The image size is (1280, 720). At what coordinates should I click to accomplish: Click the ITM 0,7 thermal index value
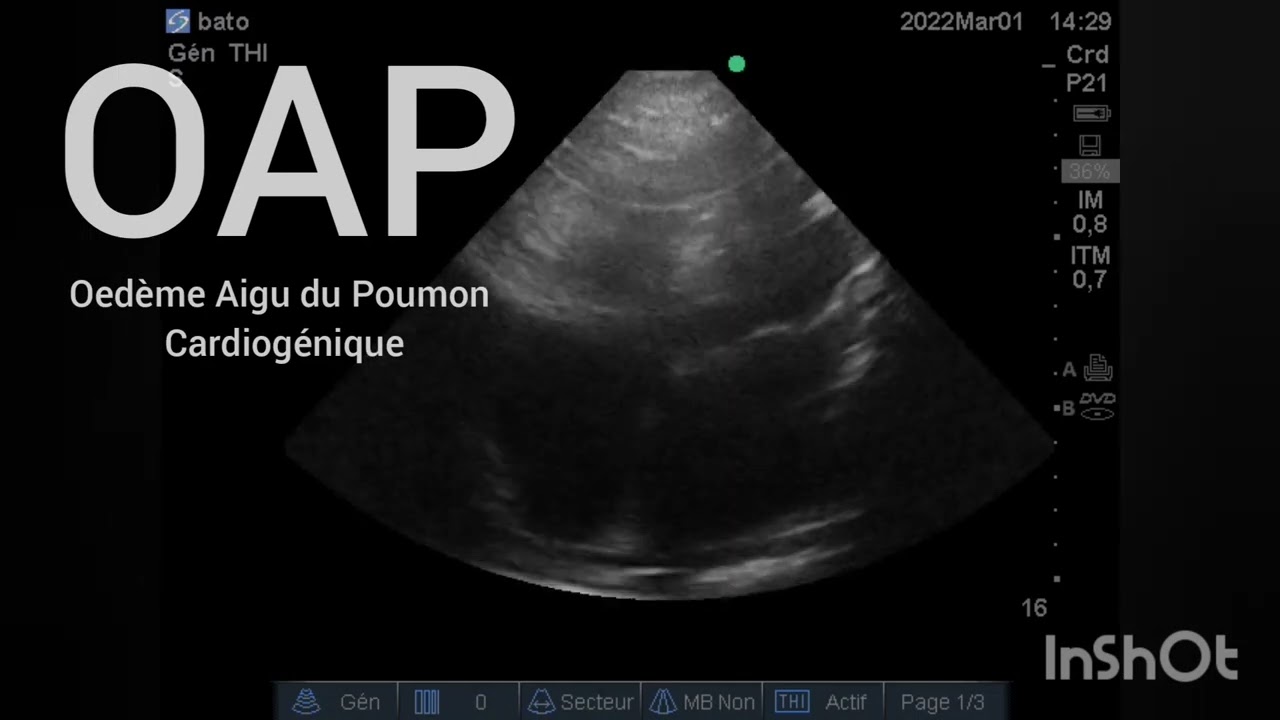pyautogui.click(x=1090, y=267)
